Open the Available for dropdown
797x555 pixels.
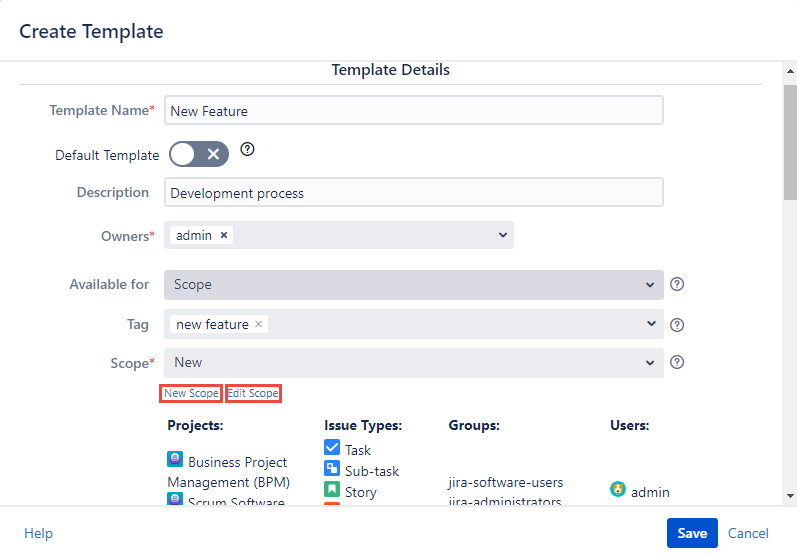pos(651,285)
